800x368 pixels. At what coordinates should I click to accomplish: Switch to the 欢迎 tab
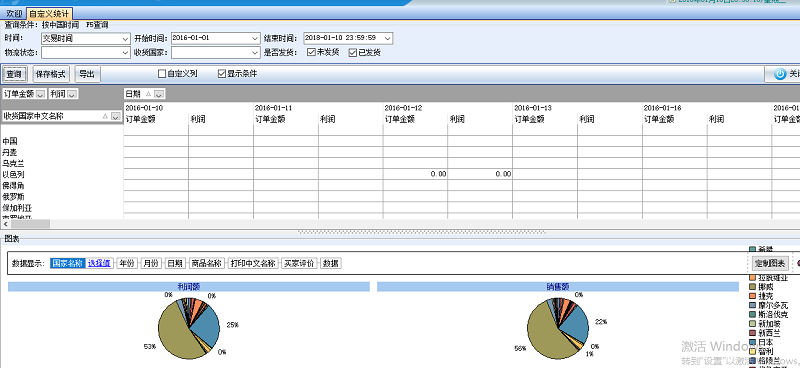pyautogui.click(x=14, y=14)
